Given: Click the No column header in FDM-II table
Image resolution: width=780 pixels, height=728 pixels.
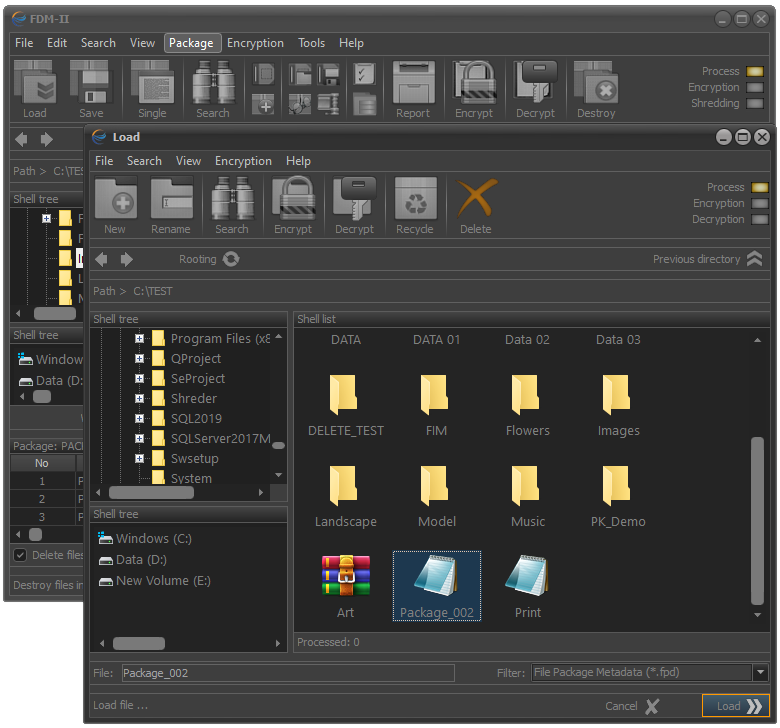Looking at the screenshot, I should point(42,463).
